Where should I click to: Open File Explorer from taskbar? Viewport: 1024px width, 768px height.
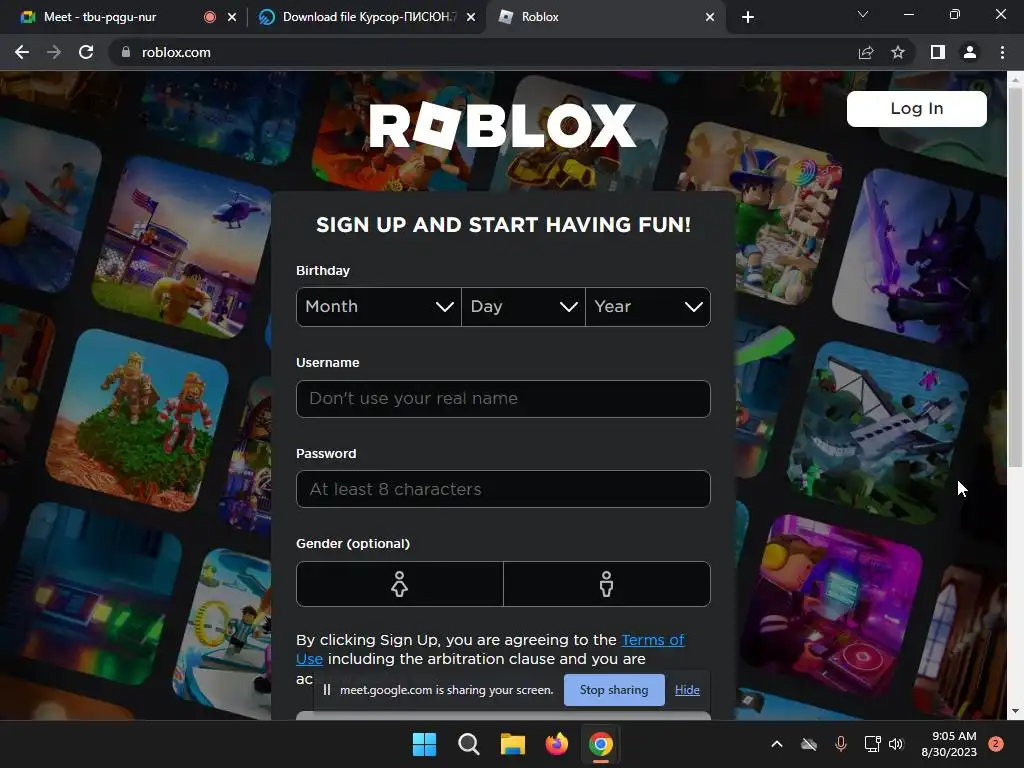(x=513, y=744)
